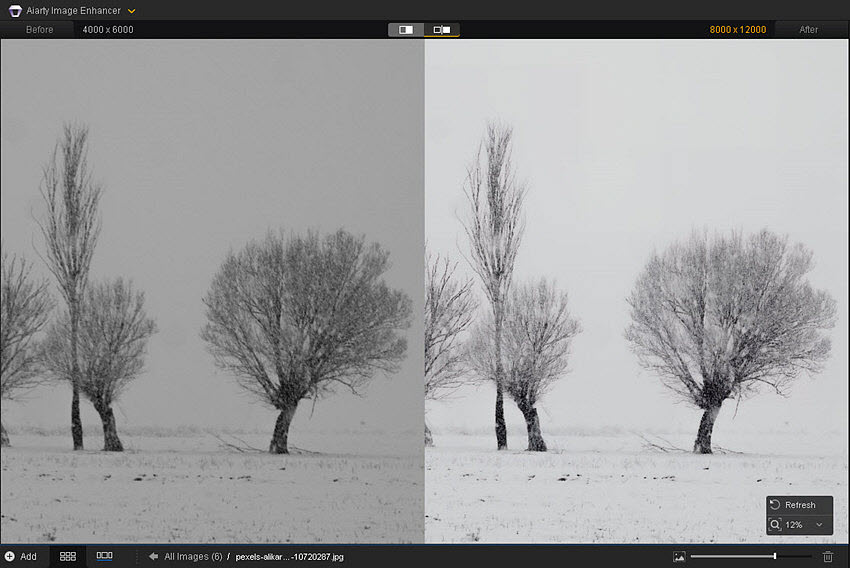The image size is (850, 568).
Task: Switch to grid thumbnail view
Action: click(68, 557)
